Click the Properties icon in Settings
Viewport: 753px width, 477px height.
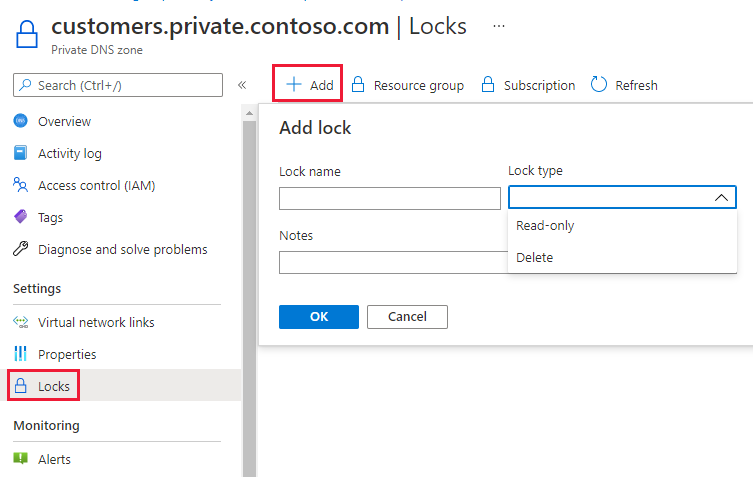tap(20, 354)
